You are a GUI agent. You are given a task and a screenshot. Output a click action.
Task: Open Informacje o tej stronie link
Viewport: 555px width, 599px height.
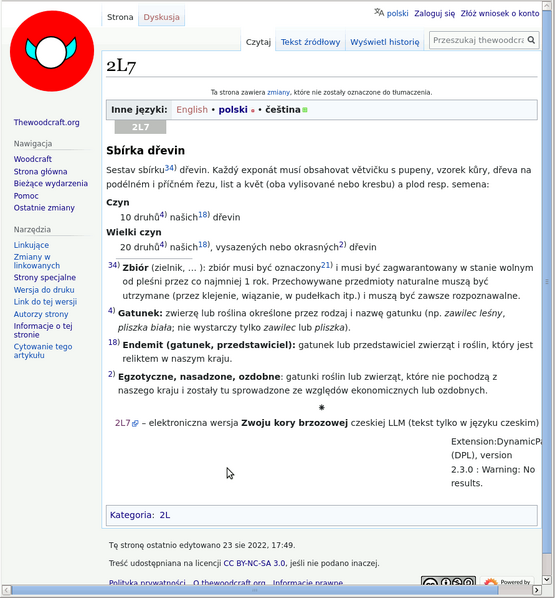point(43,330)
